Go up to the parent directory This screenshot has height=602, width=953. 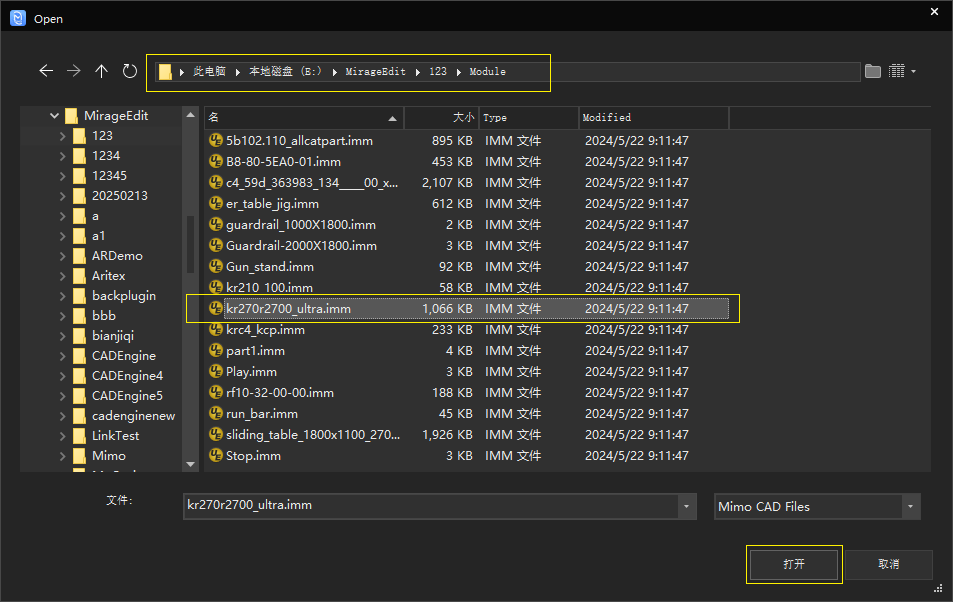click(101, 71)
